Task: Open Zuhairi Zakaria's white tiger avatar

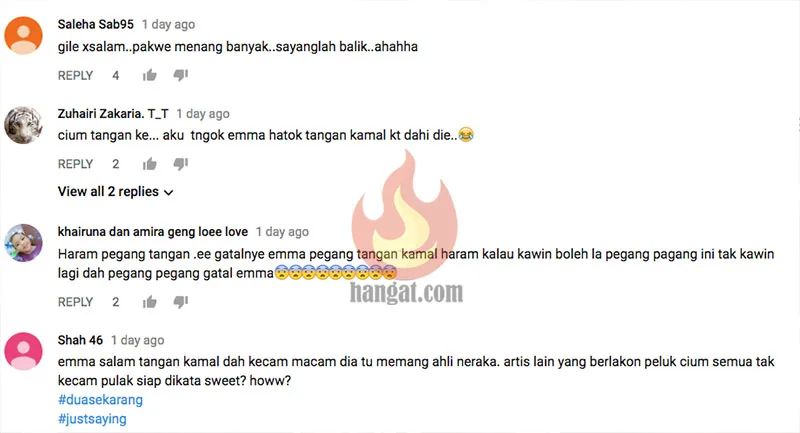Action: point(23,125)
